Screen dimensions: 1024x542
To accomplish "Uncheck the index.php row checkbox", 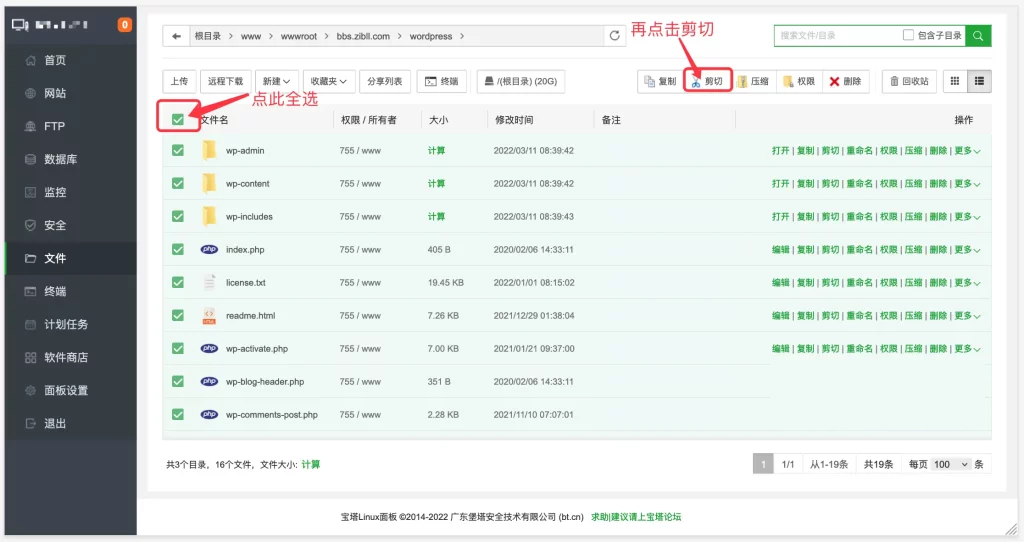I will pos(178,249).
